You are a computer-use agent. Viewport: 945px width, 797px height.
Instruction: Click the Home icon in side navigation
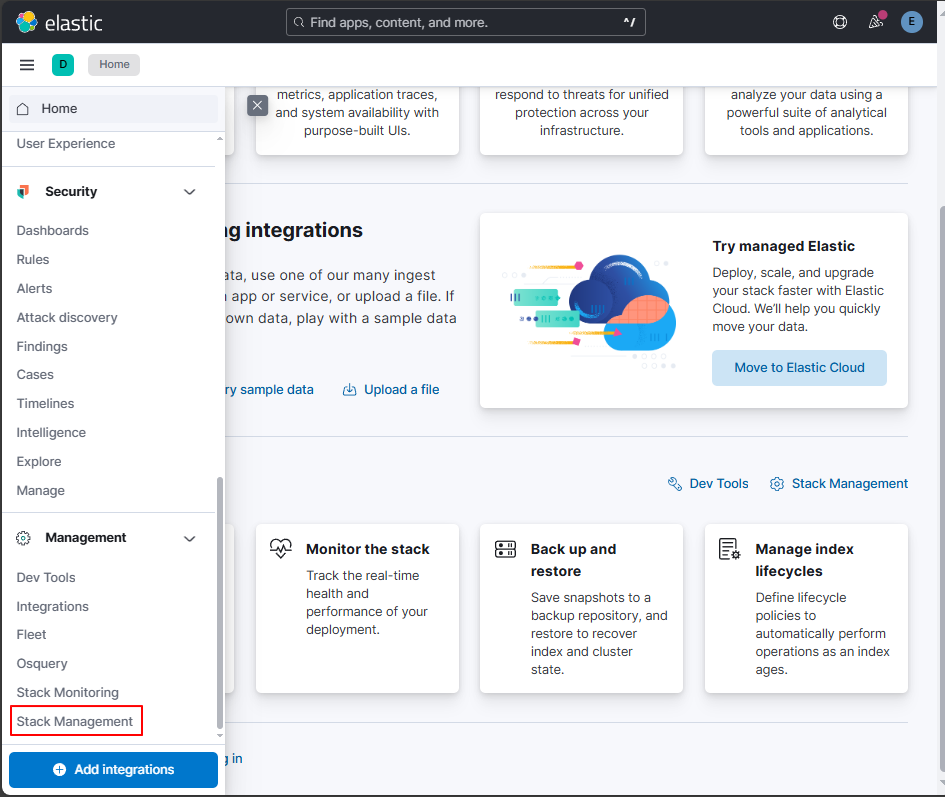point(23,109)
